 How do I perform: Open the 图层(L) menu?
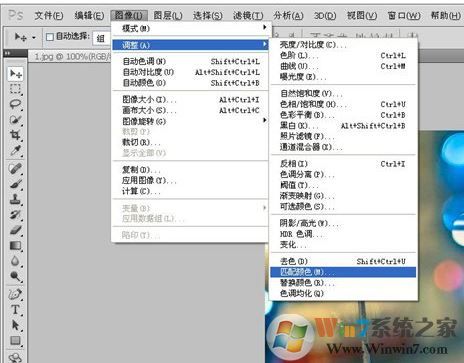168,15
